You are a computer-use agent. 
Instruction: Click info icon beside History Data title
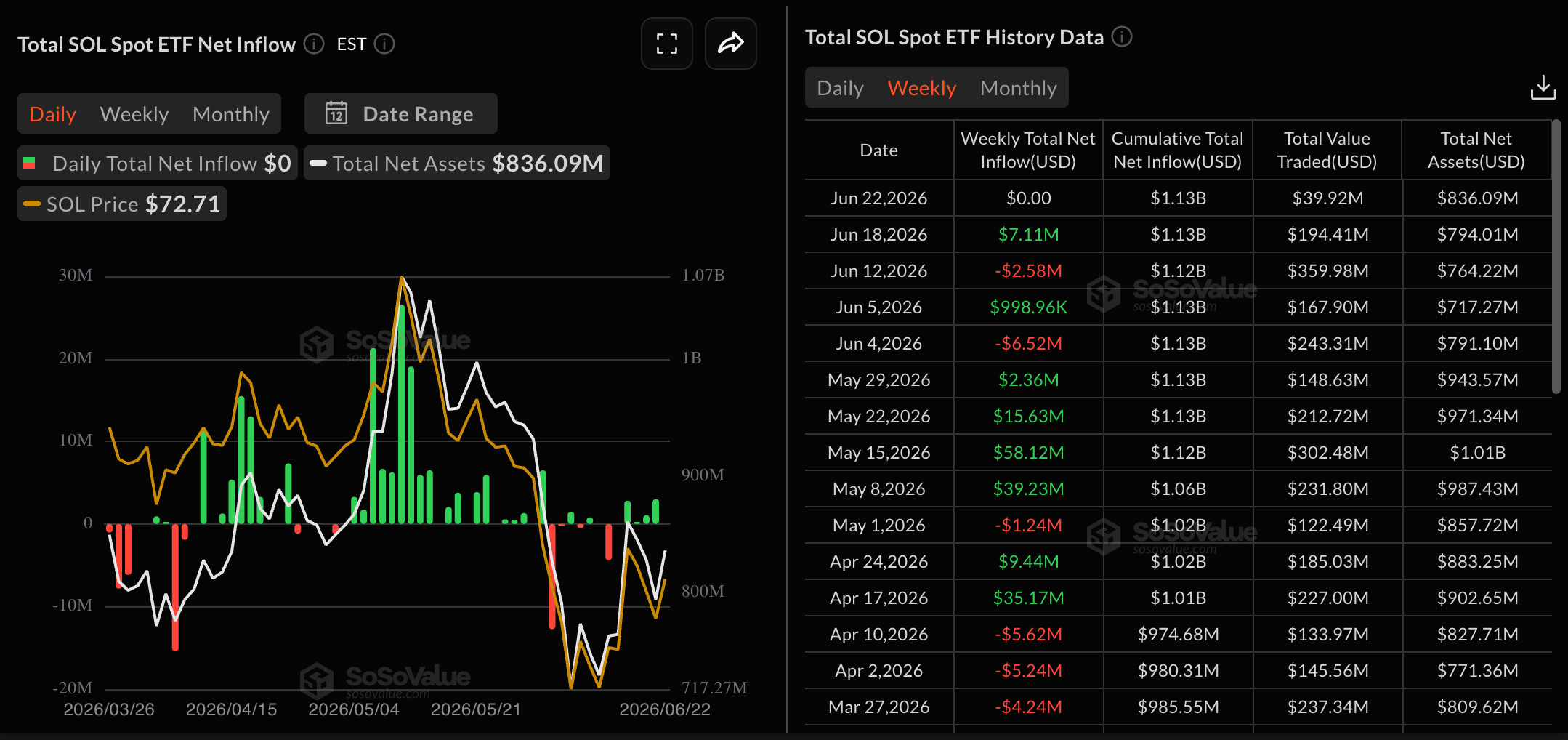pyautogui.click(x=1122, y=36)
